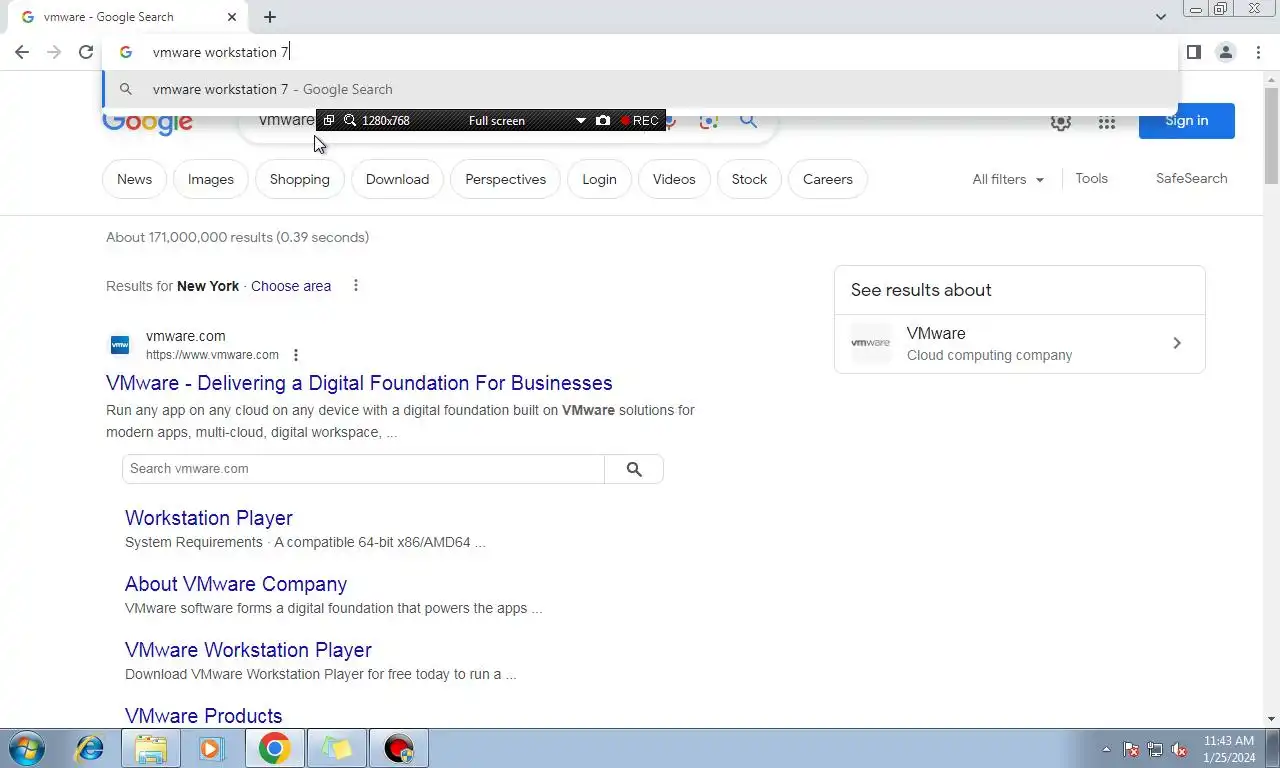Select the Perspectives filter chip
The image size is (1280, 768).
click(505, 179)
